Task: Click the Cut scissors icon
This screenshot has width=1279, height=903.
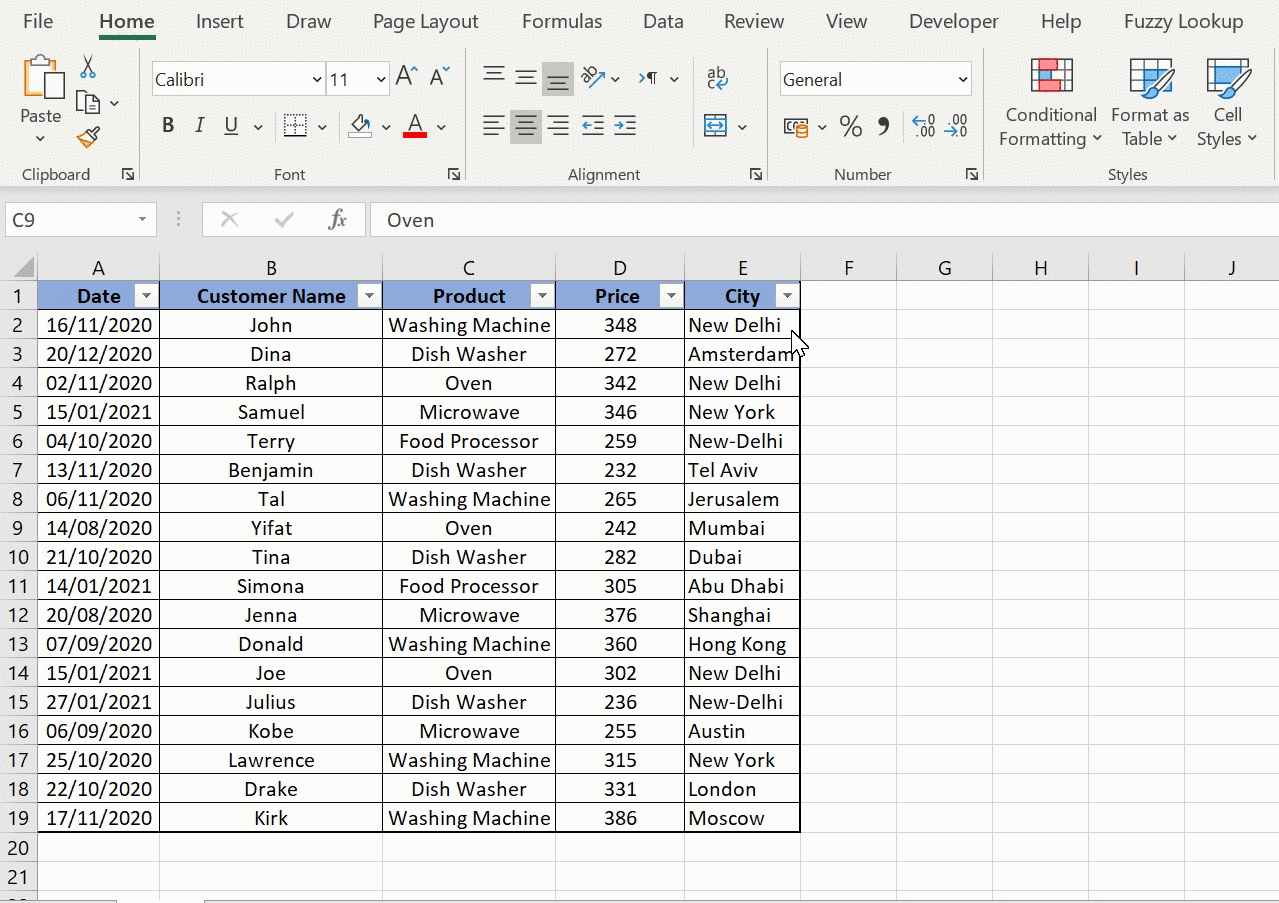Action: point(88,68)
